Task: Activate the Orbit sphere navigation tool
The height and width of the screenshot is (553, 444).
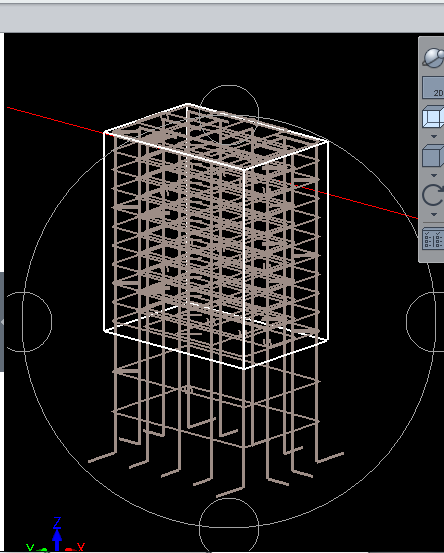Action: click(434, 57)
